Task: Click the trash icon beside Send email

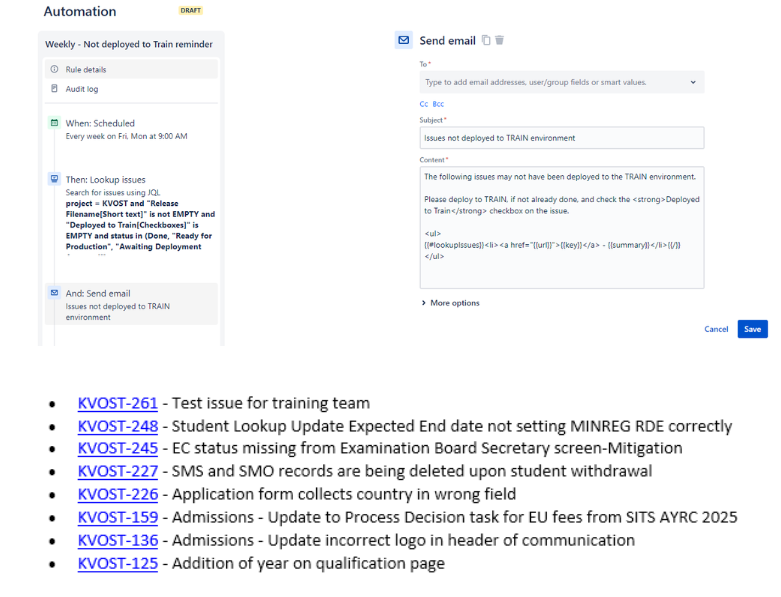Action: (500, 40)
